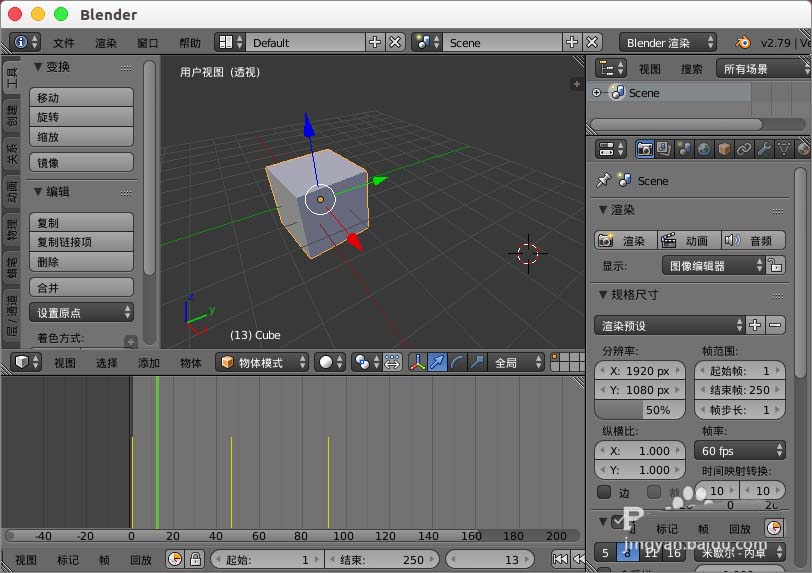The width and height of the screenshot is (812, 573).
Task: Click the 删除 delete button
Action: 81,262
